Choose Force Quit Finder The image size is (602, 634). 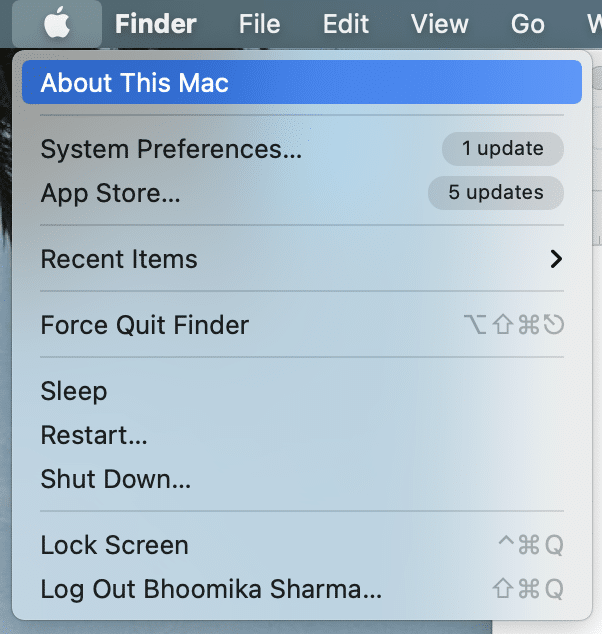144,325
